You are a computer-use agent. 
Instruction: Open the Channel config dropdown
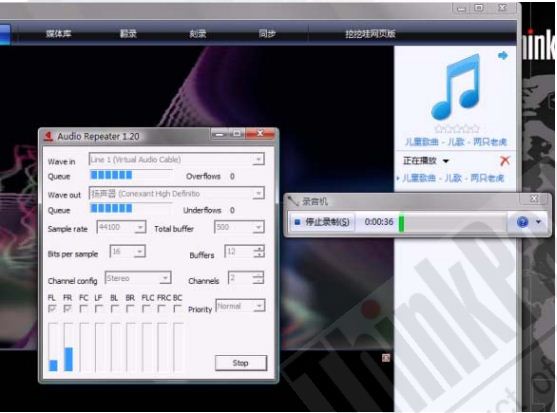165,278
